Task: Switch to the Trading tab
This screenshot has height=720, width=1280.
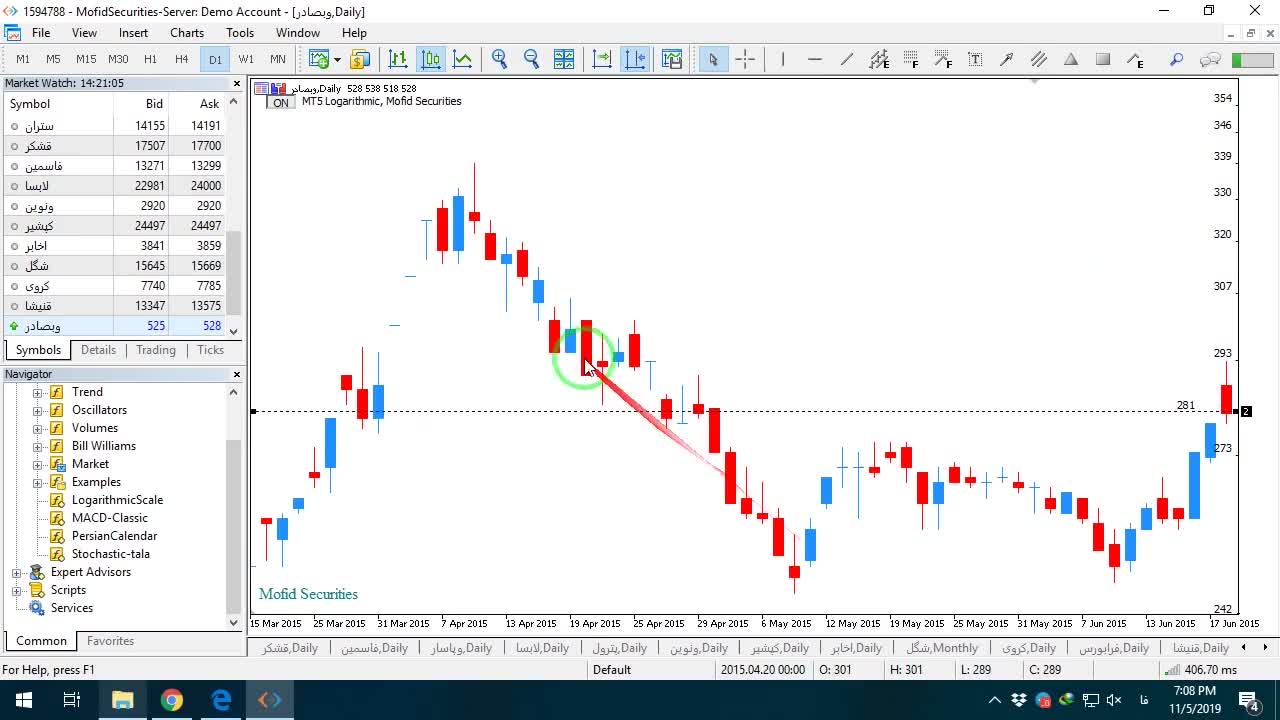Action: 156,350
